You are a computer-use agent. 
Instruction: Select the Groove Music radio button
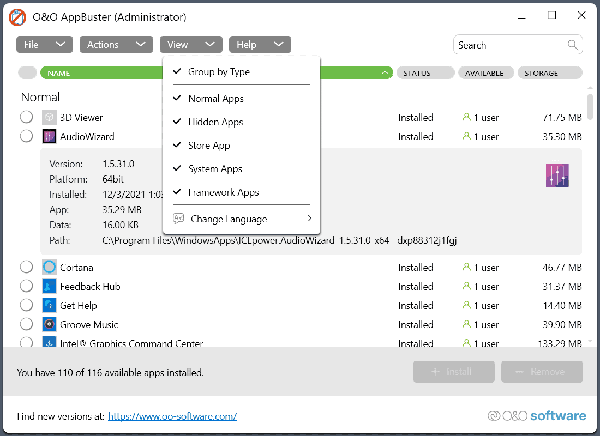click(x=26, y=324)
